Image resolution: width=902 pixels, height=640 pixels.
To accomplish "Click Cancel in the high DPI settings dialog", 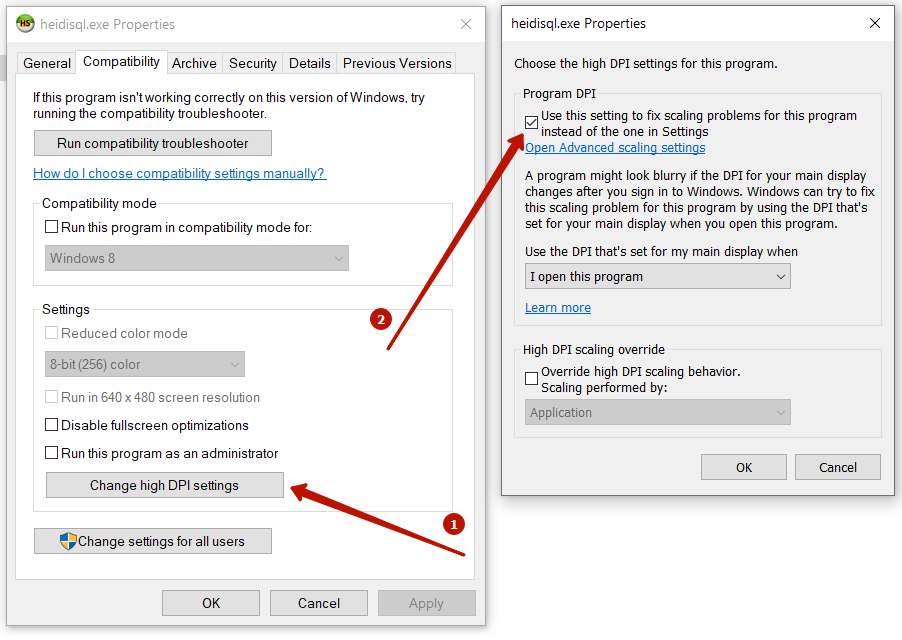I will pos(838,467).
